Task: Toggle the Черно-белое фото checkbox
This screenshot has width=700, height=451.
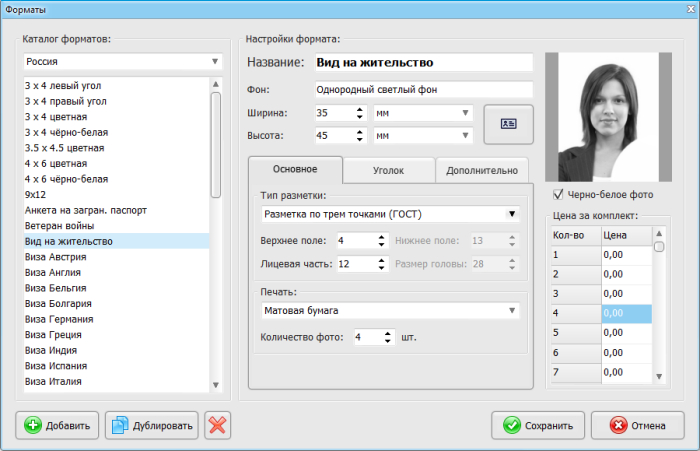Action: 558,194
